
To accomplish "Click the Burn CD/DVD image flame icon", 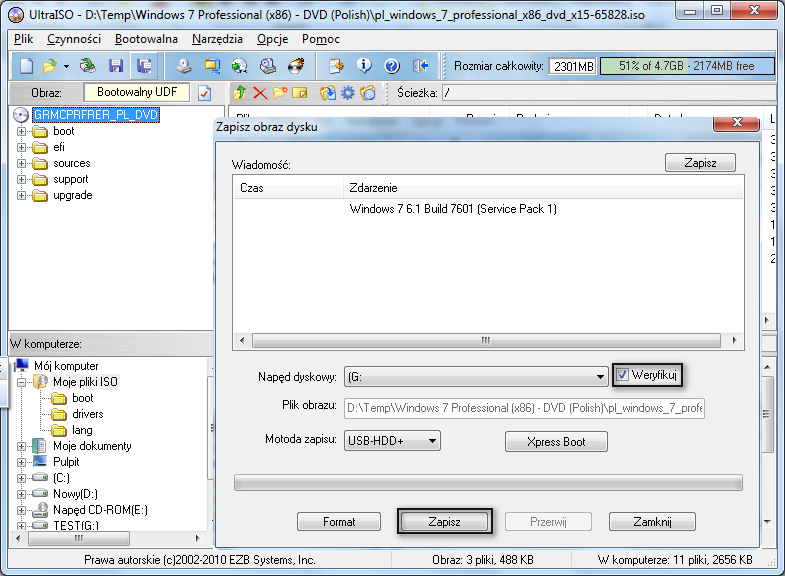I will (296, 66).
